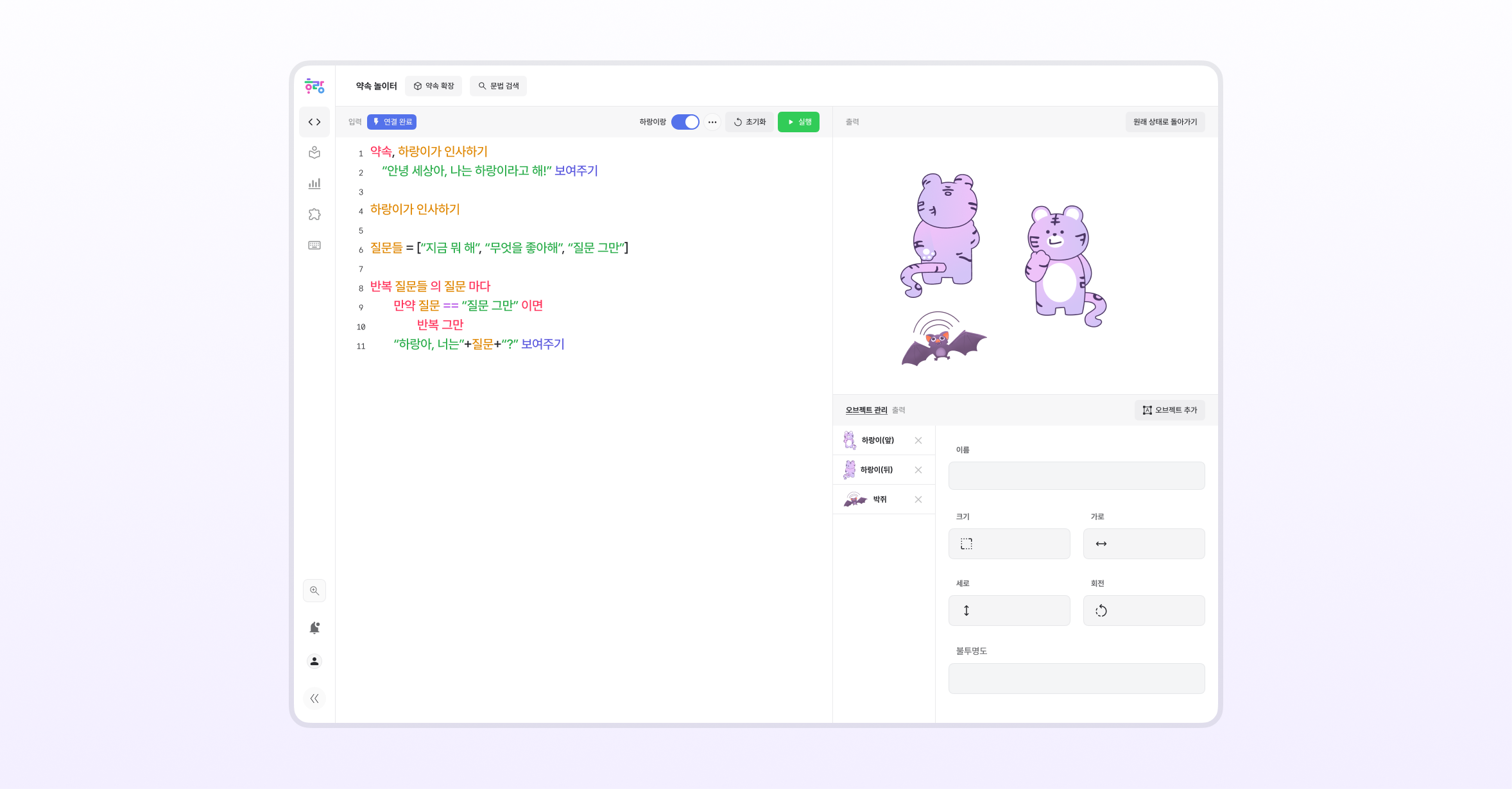Click the 이름 name input field
Screen dimensions: 1512x789
tap(1076, 476)
